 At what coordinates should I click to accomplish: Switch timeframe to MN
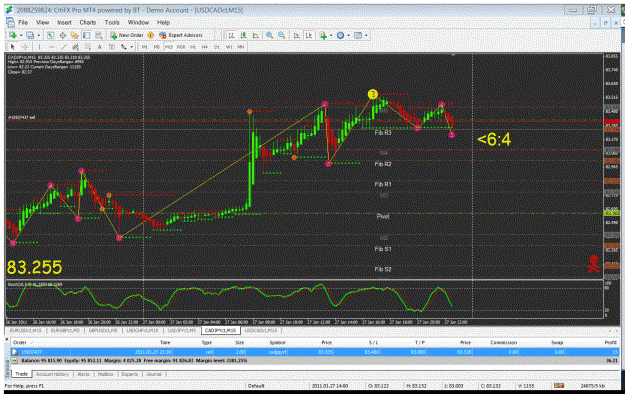(241, 47)
